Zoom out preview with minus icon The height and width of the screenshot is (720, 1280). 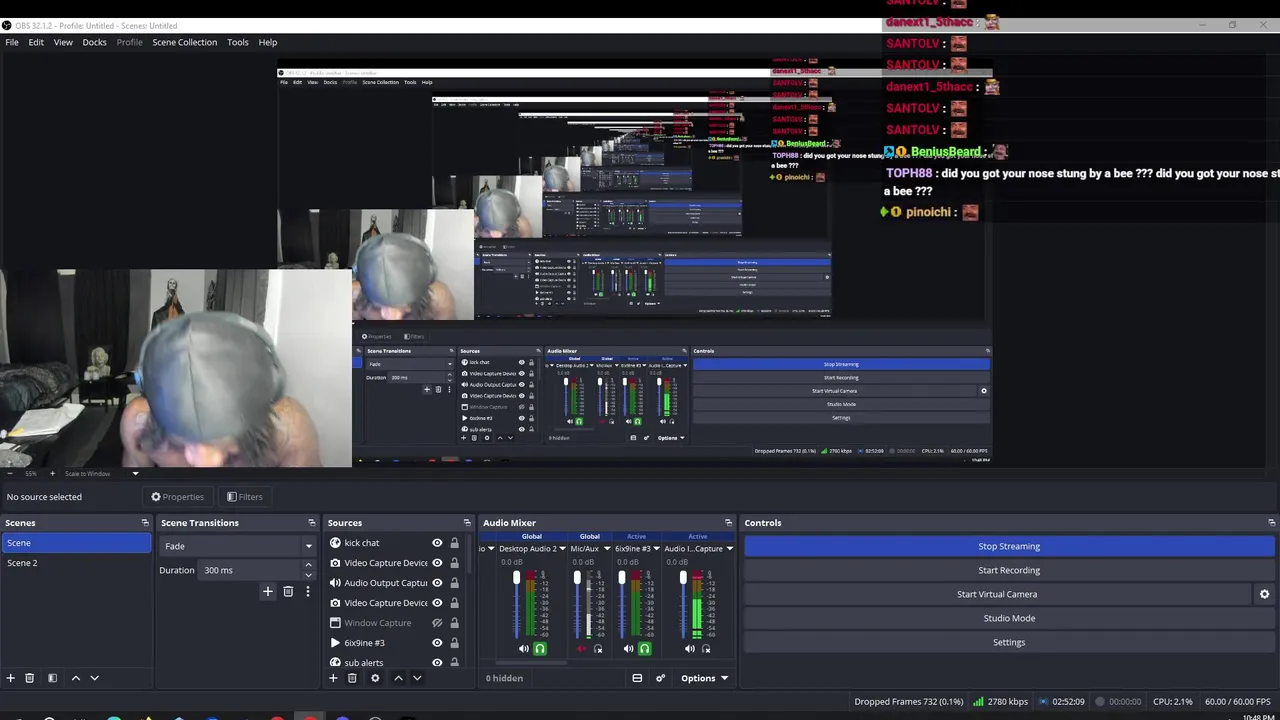(10, 473)
